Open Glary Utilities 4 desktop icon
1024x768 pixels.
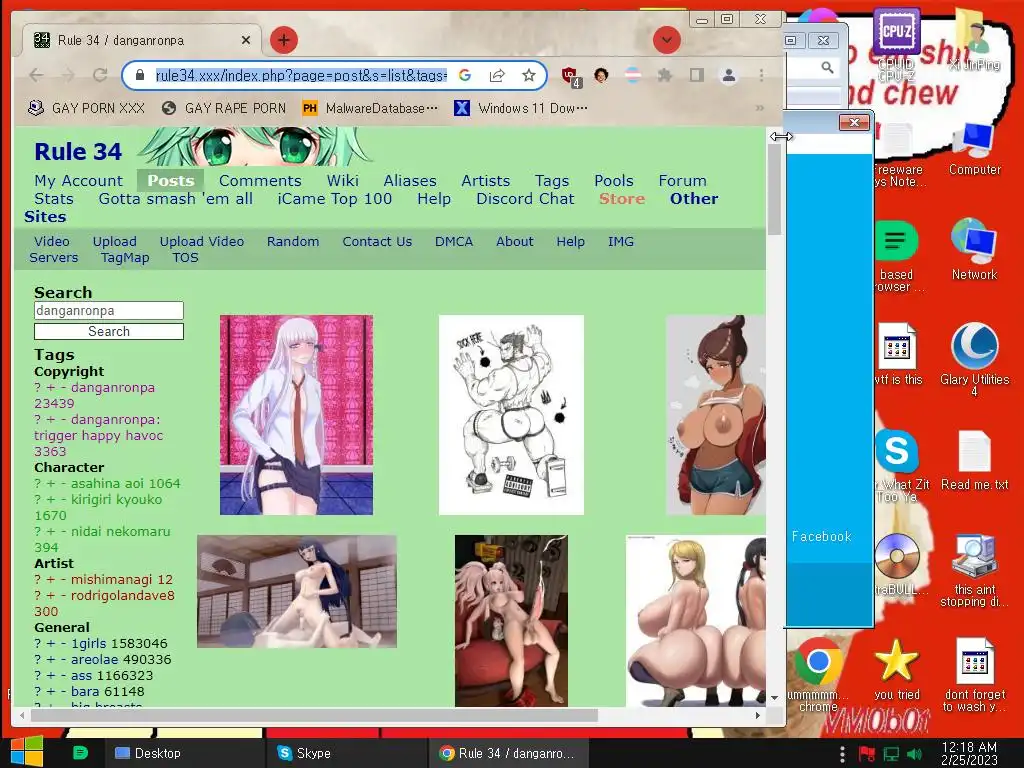coord(974,359)
